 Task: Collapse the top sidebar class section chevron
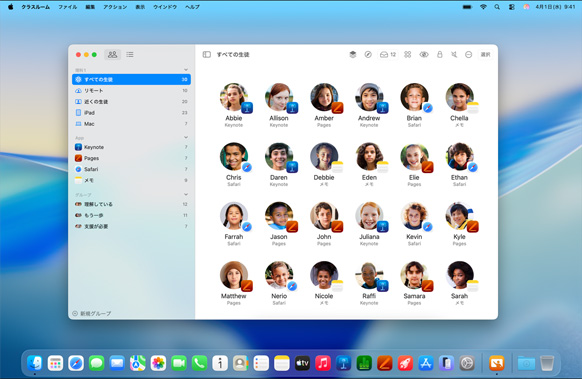186,70
